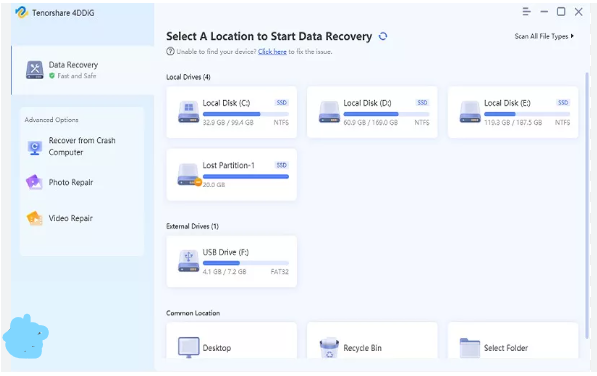Click the SSD badge on Lost Partition-1
The width and height of the screenshot is (597, 376).
(281, 165)
